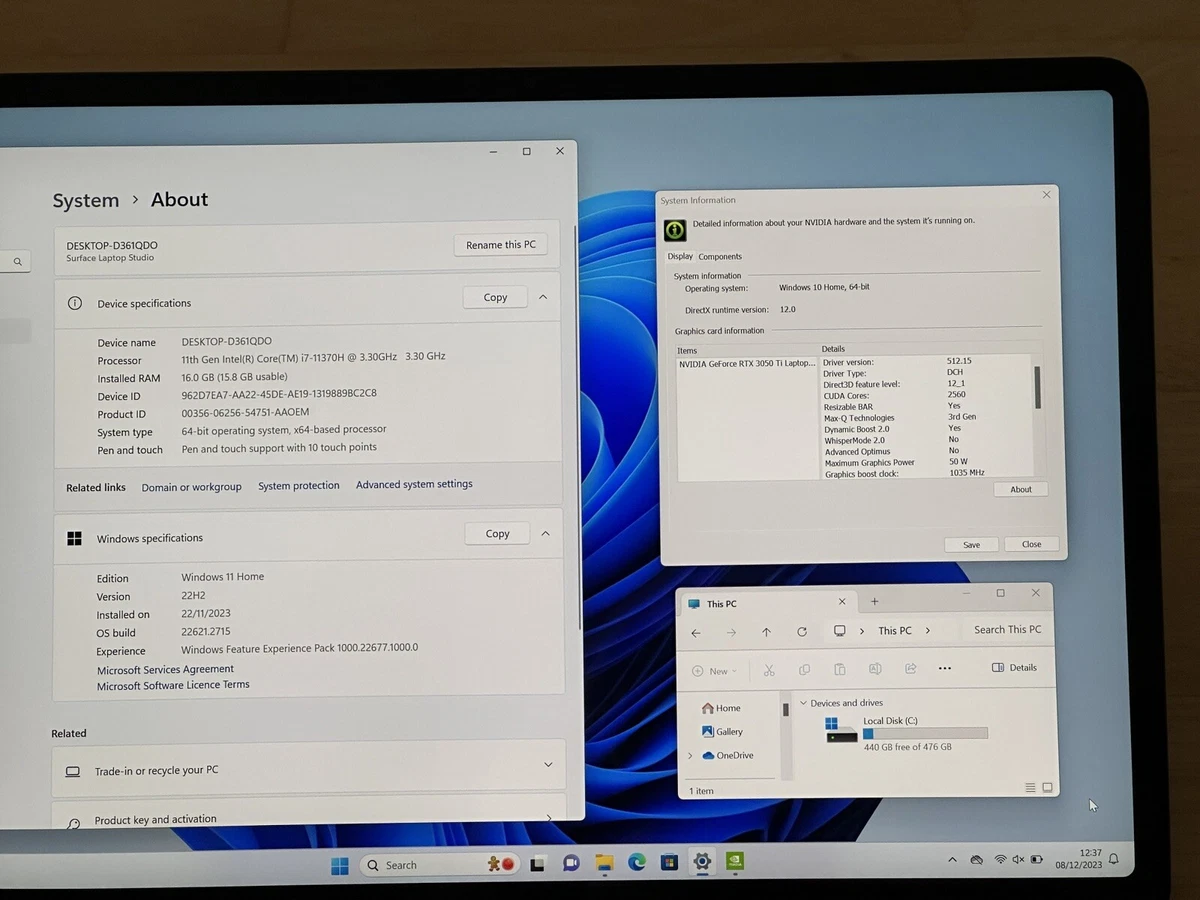The width and height of the screenshot is (1200, 900).
Task: Open Microsoft Store from the taskbar
Action: point(670,862)
